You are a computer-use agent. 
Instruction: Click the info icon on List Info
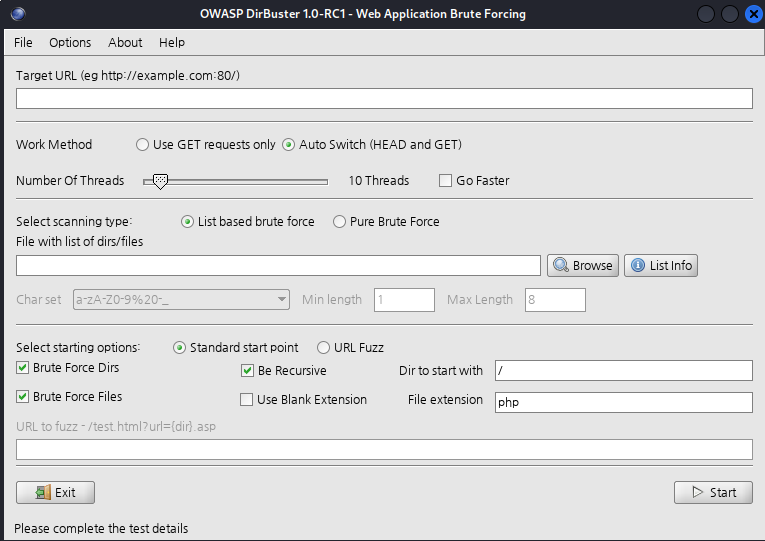pyautogui.click(x=638, y=265)
